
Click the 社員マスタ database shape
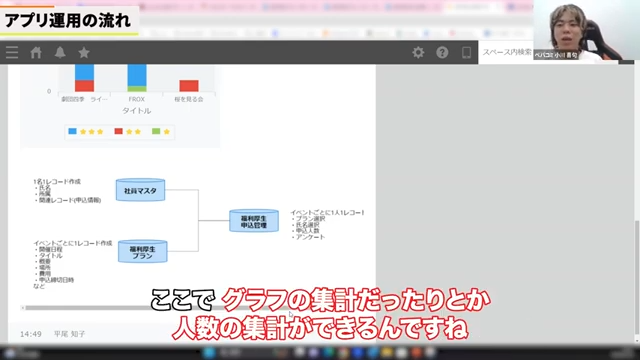click(140, 190)
